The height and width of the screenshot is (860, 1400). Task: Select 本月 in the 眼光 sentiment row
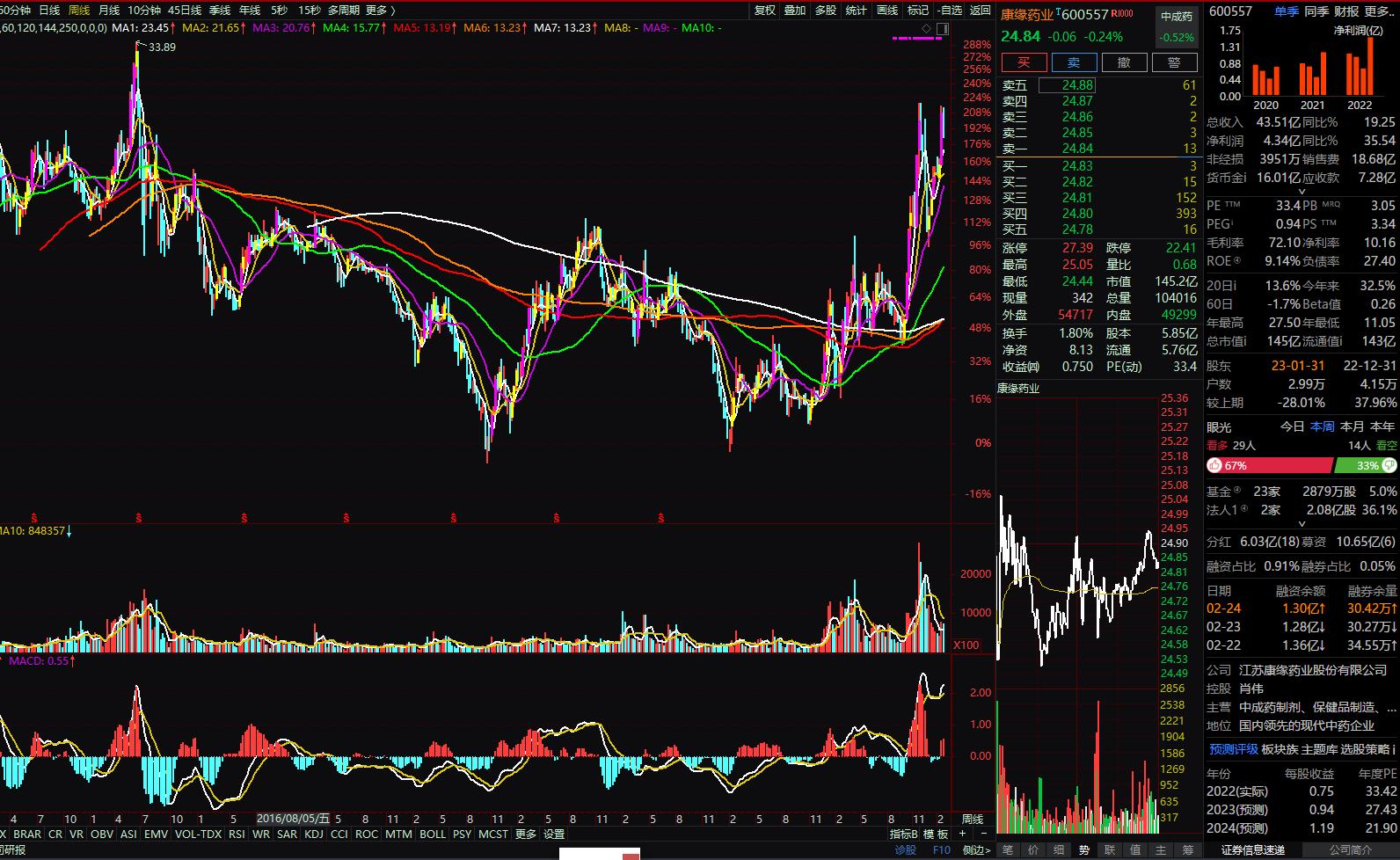coord(1353,426)
